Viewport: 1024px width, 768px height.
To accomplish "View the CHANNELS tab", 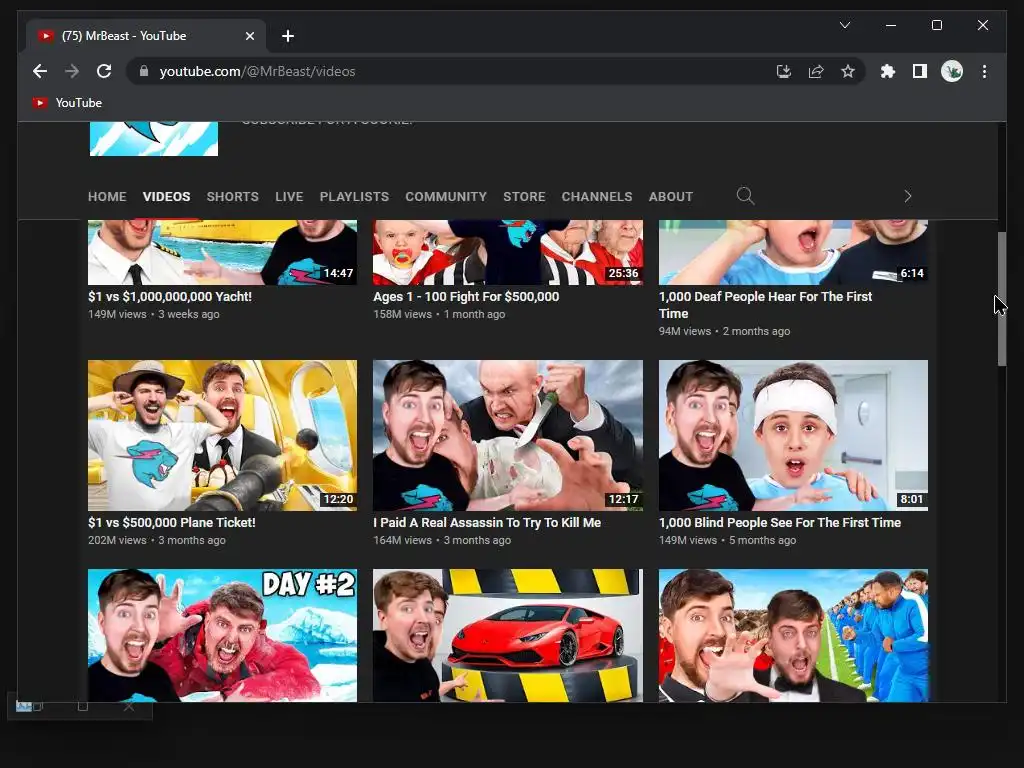I will 597,197.
